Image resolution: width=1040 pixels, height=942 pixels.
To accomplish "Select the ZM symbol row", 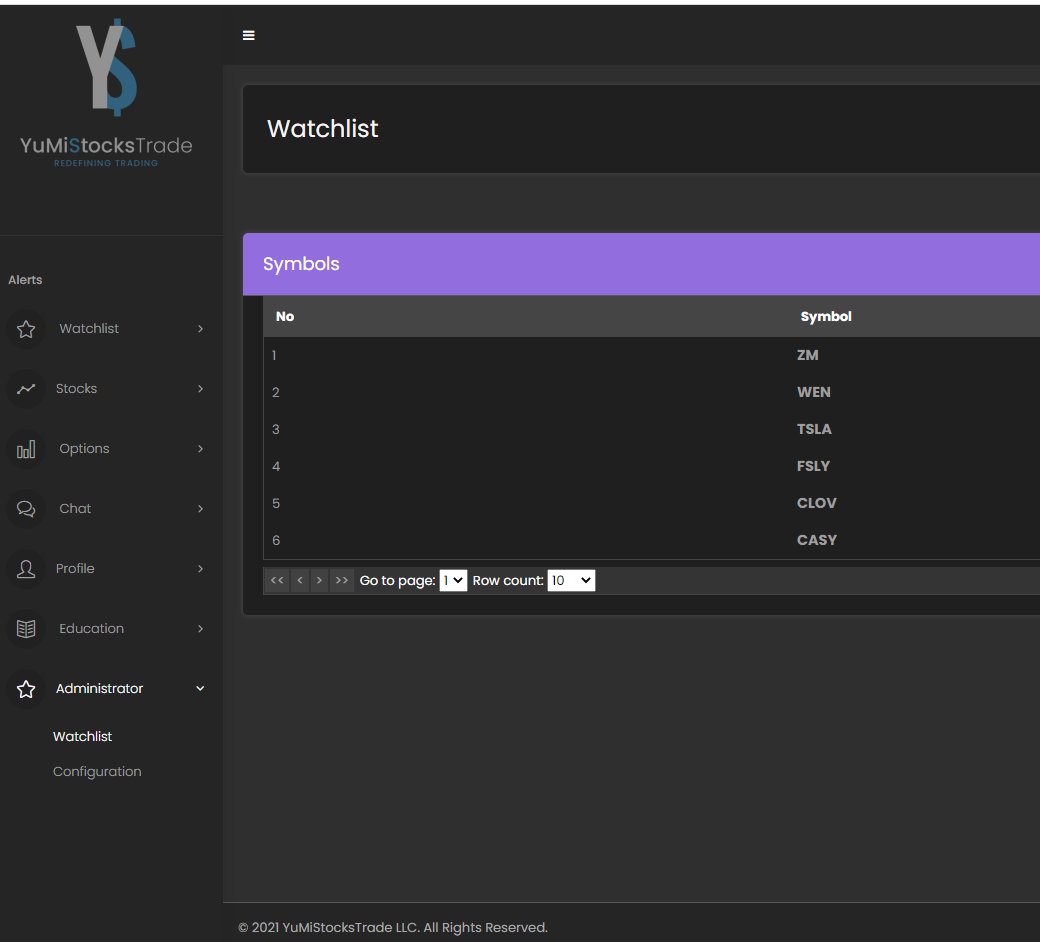I will point(651,355).
